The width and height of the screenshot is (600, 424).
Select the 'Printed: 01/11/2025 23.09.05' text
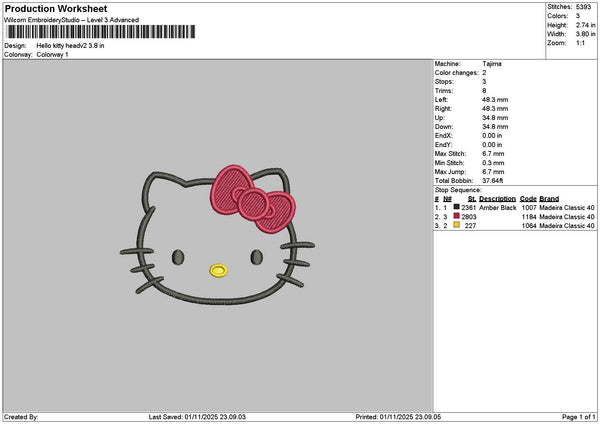point(398,417)
